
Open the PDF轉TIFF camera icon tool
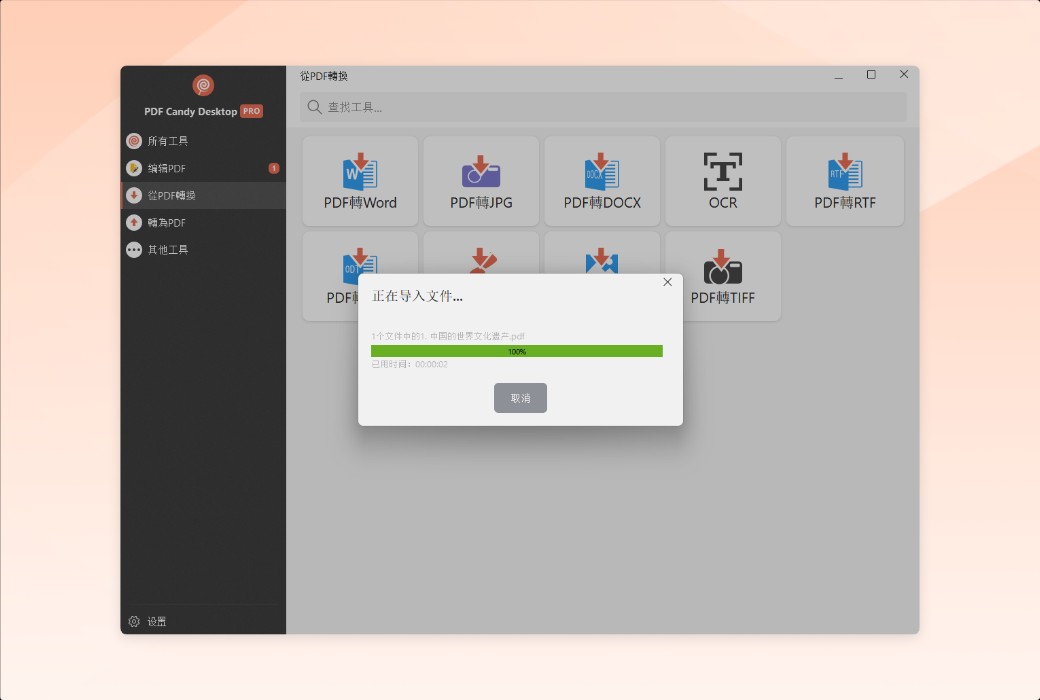pyautogui.click(x=723, y=275)
